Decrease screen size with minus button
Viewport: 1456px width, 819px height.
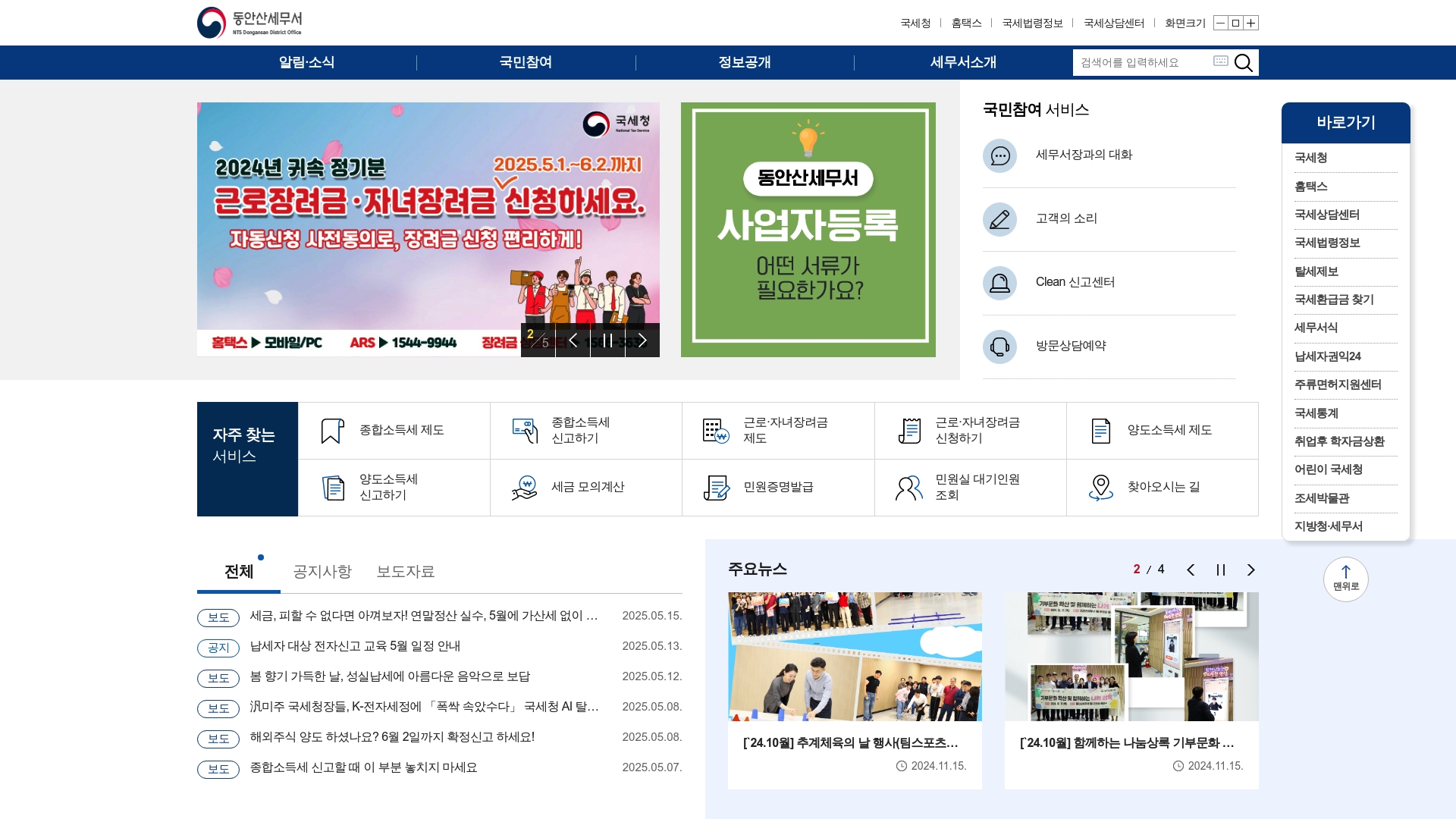(1220, 24)
